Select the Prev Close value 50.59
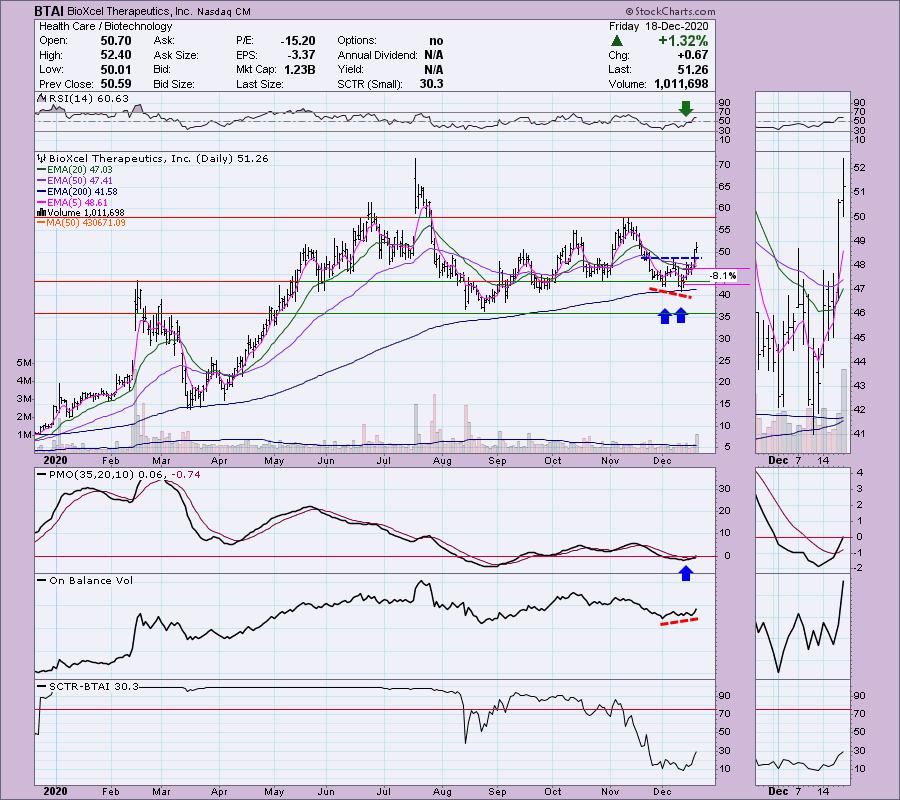This screenshot has width=900, height=800. pyautogui.click(x=116, y=84)
